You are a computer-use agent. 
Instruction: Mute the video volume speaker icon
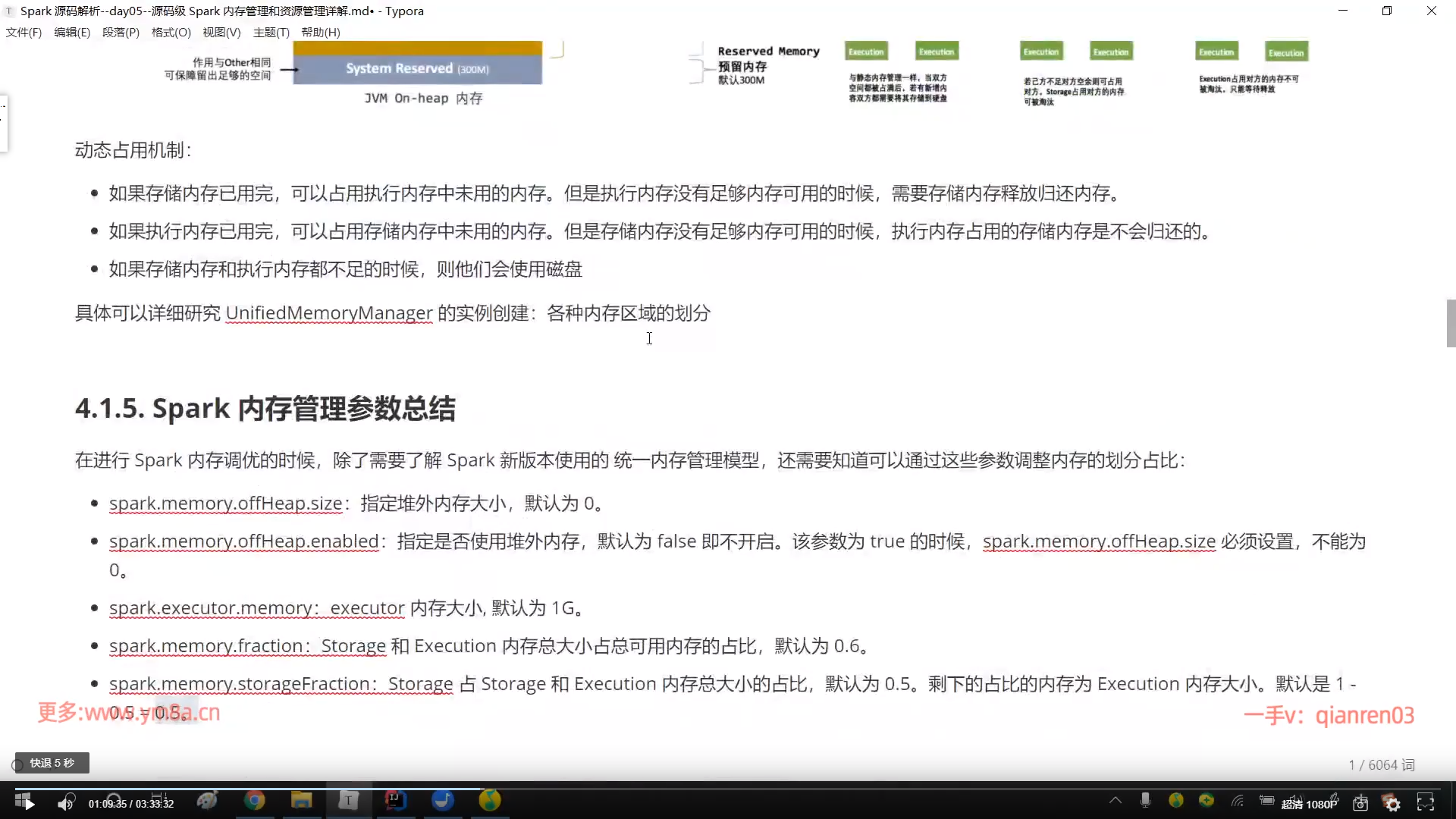(x=66, y=803)
